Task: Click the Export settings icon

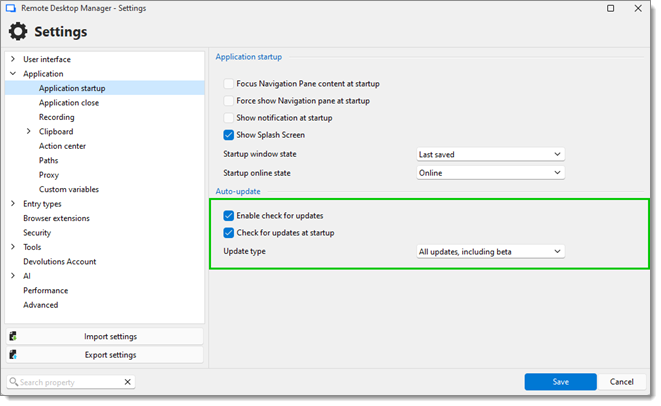Action: pos(13,355)
